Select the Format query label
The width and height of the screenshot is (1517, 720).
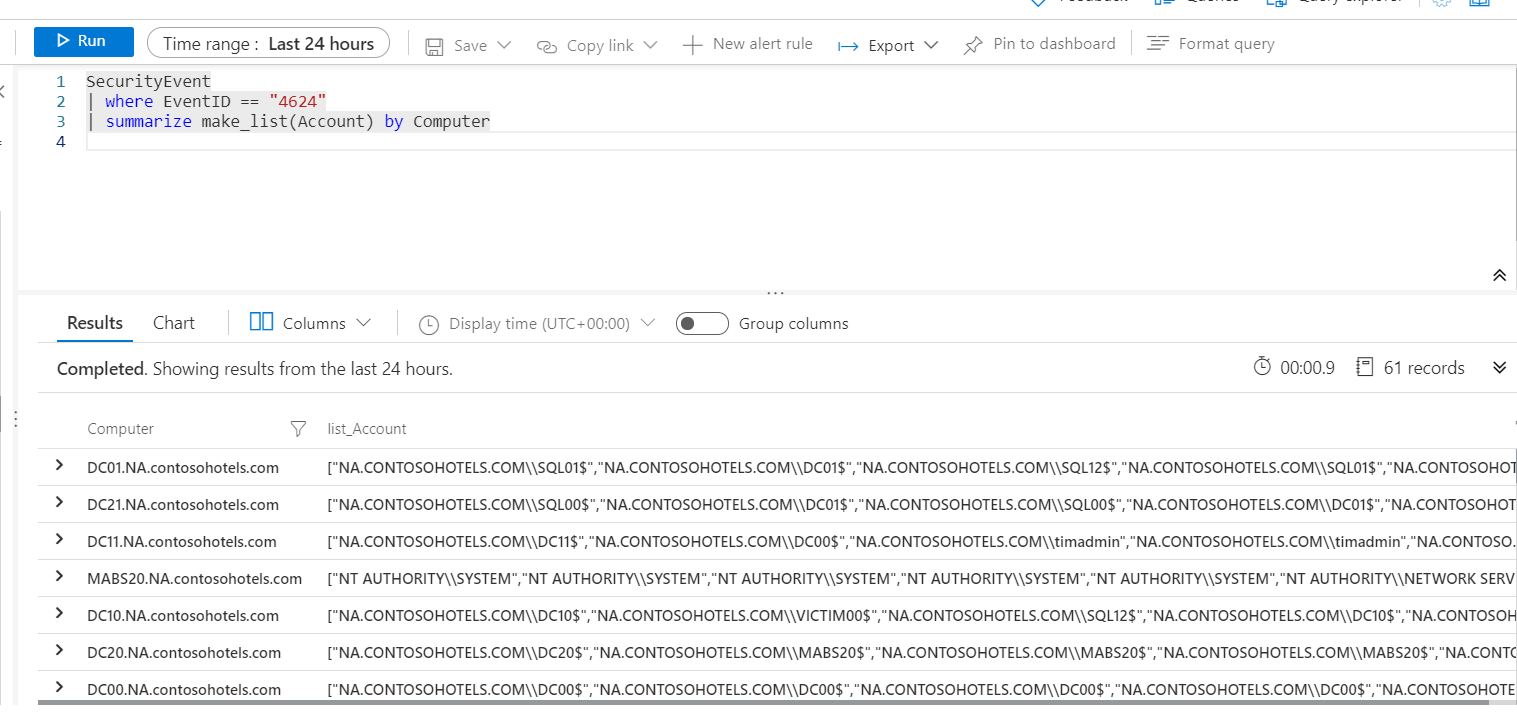[1226, 44]
